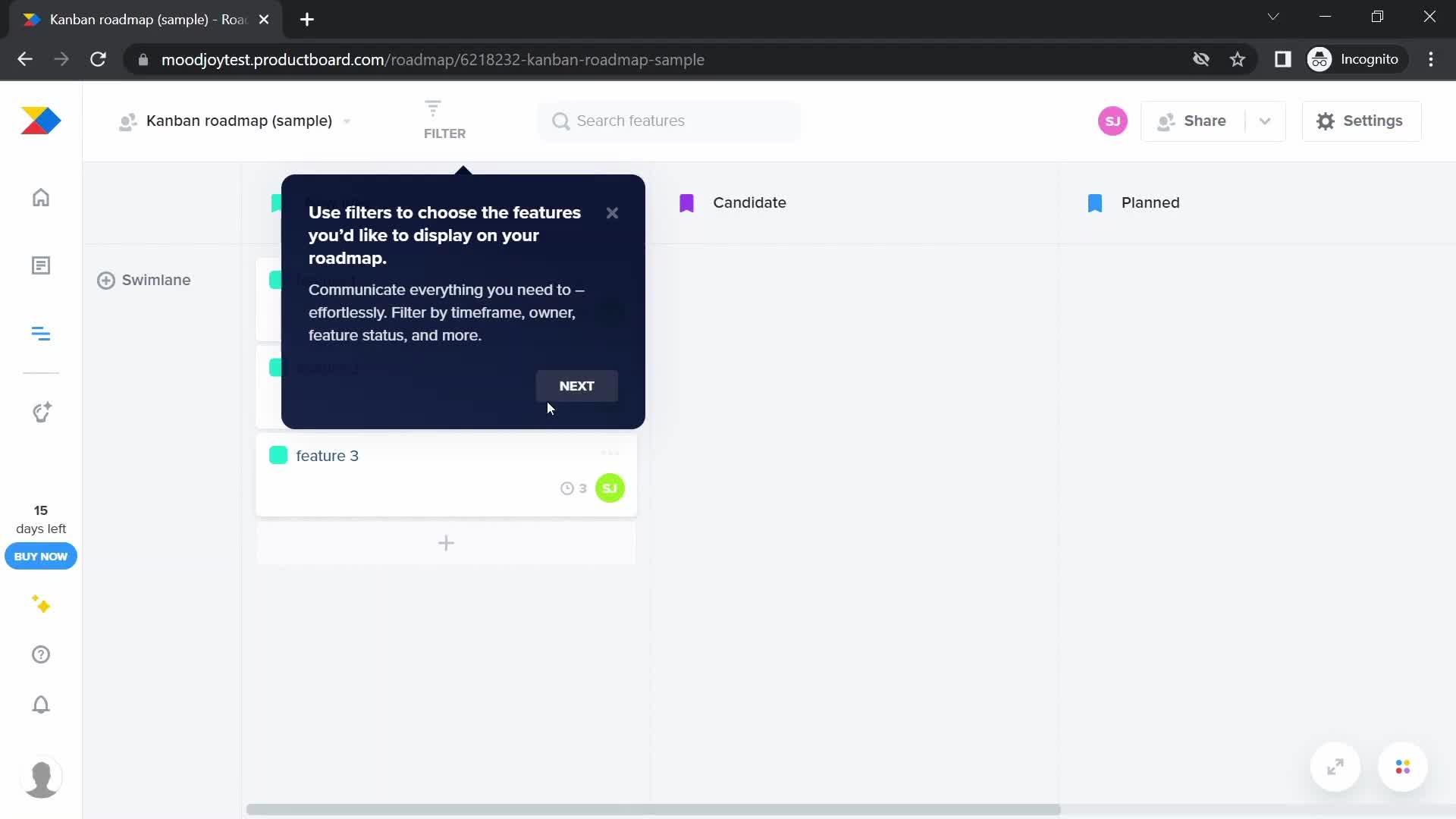Click the clock effort icon on feature 3

(566, 488)
